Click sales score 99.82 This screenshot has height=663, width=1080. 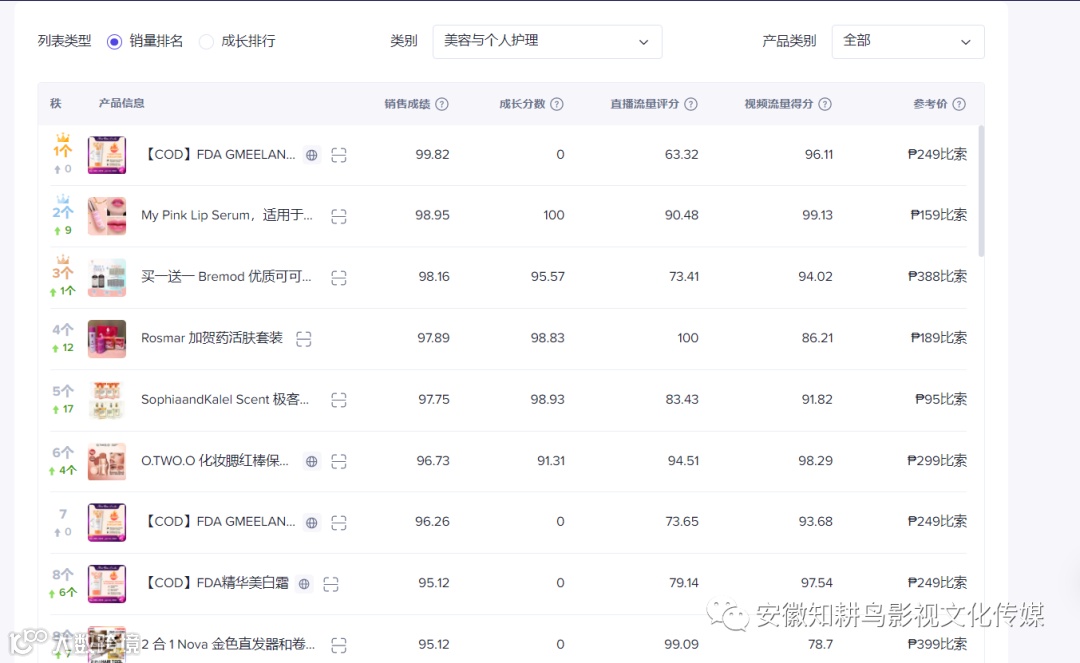pos(432,154)
